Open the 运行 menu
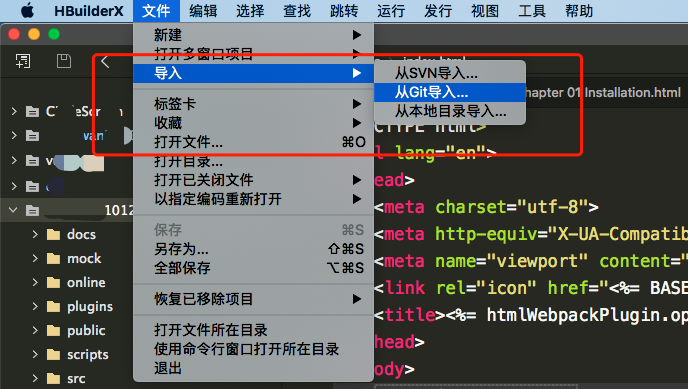The height and width of the screenshot is (389, 688). pos(391,11)
